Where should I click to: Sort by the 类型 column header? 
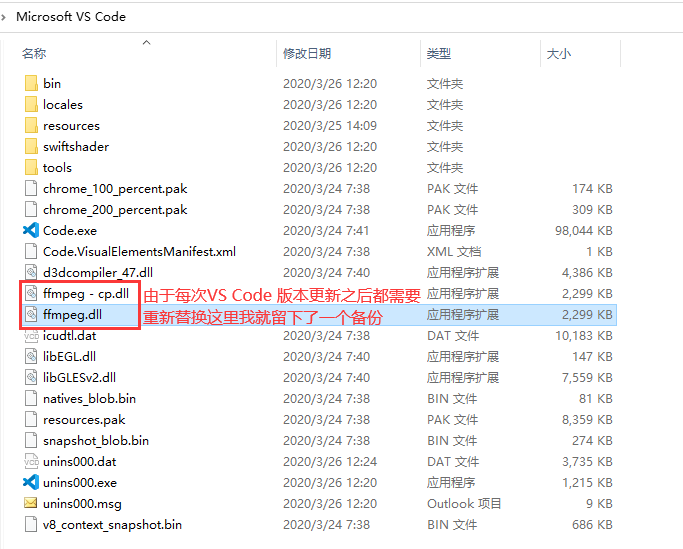[439, 54]
